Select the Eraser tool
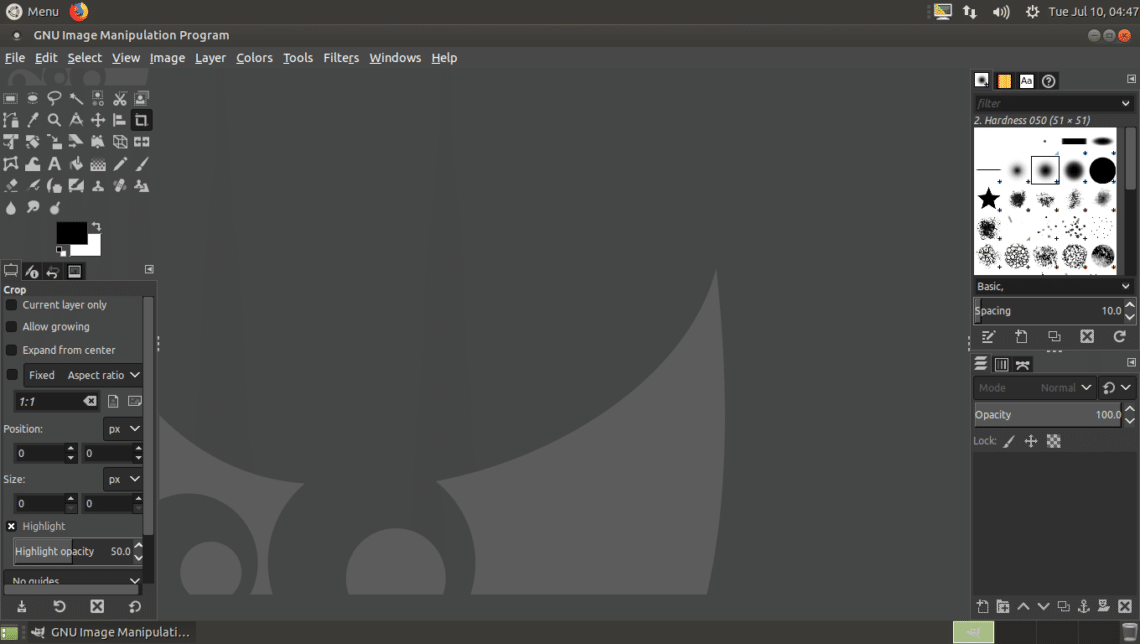 pyautogui.click(x=10, y=186)
